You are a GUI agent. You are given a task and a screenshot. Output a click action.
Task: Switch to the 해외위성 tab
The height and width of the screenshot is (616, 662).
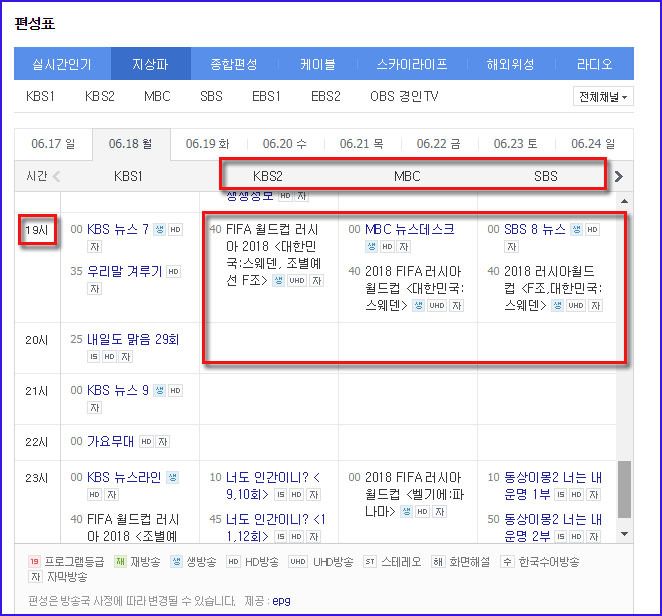510,64
